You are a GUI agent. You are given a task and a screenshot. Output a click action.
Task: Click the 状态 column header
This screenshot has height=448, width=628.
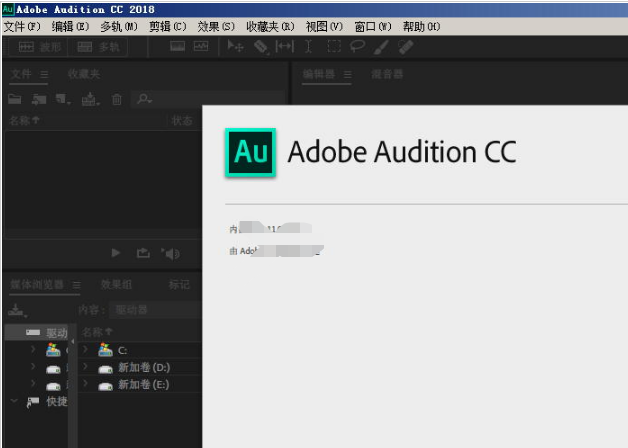coord(182,121)
